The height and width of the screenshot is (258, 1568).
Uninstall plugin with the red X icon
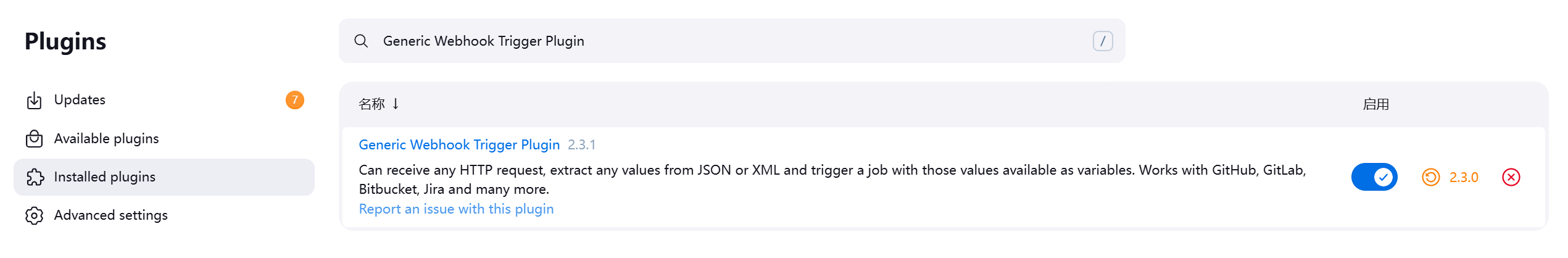(x=1511, y=178)
